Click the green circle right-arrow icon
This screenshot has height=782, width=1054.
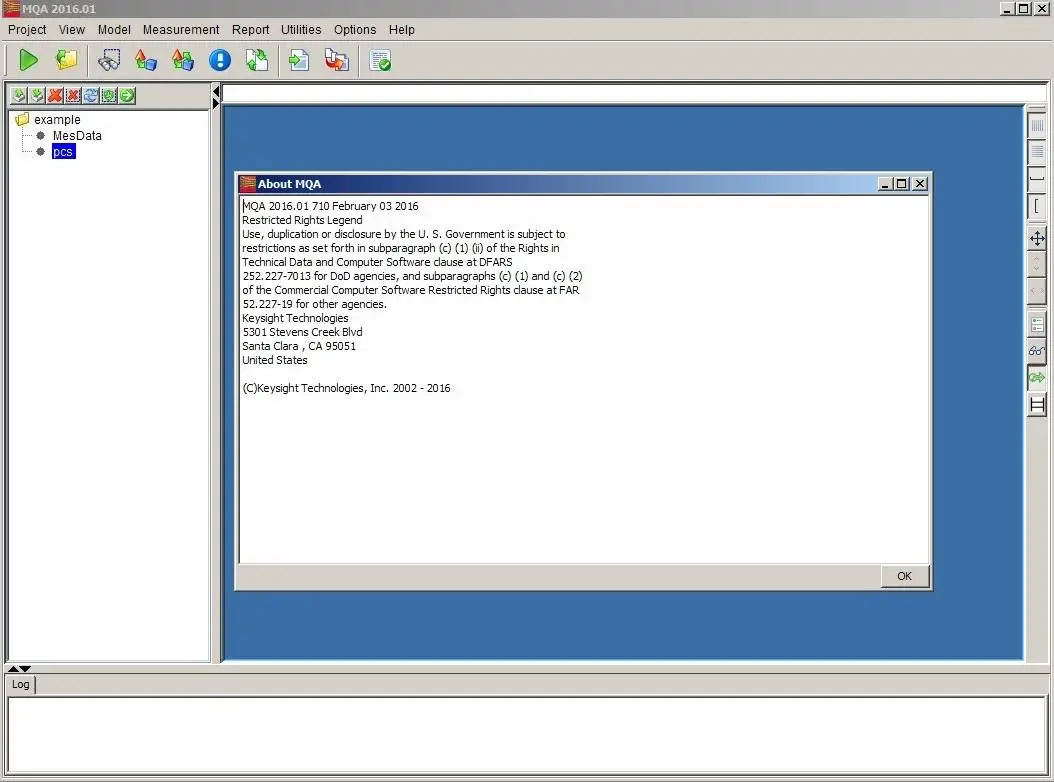click(127, 95)
